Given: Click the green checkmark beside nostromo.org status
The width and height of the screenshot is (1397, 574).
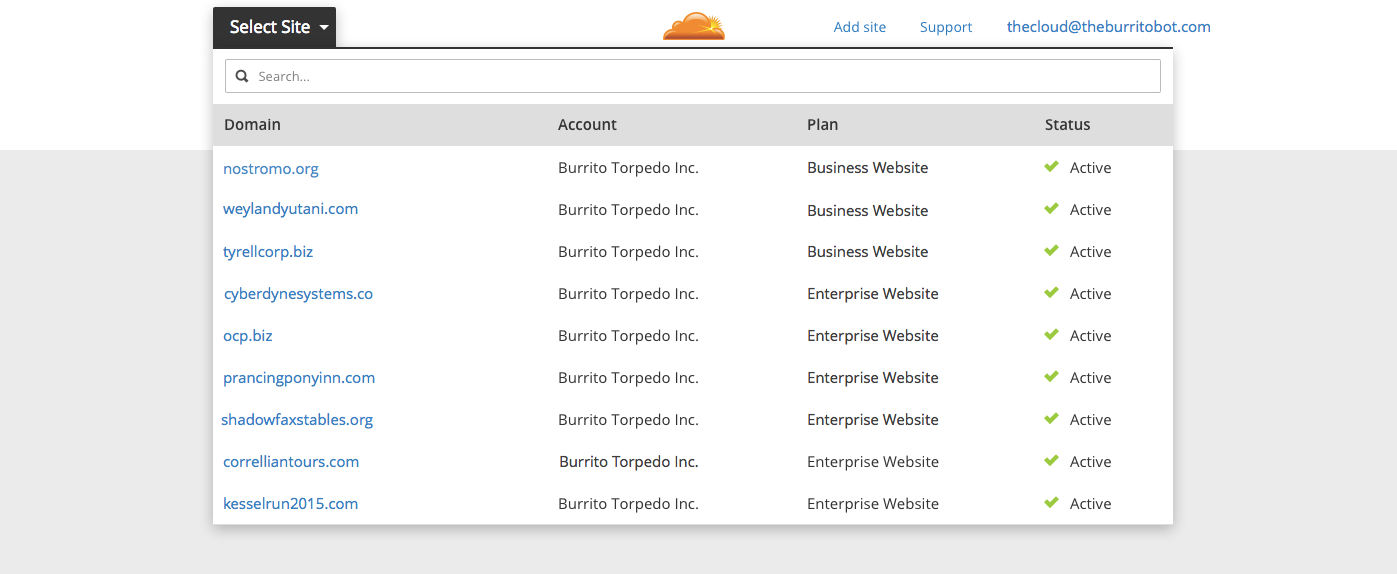Looking at the screenshot, I should [x=1051, y=167].
